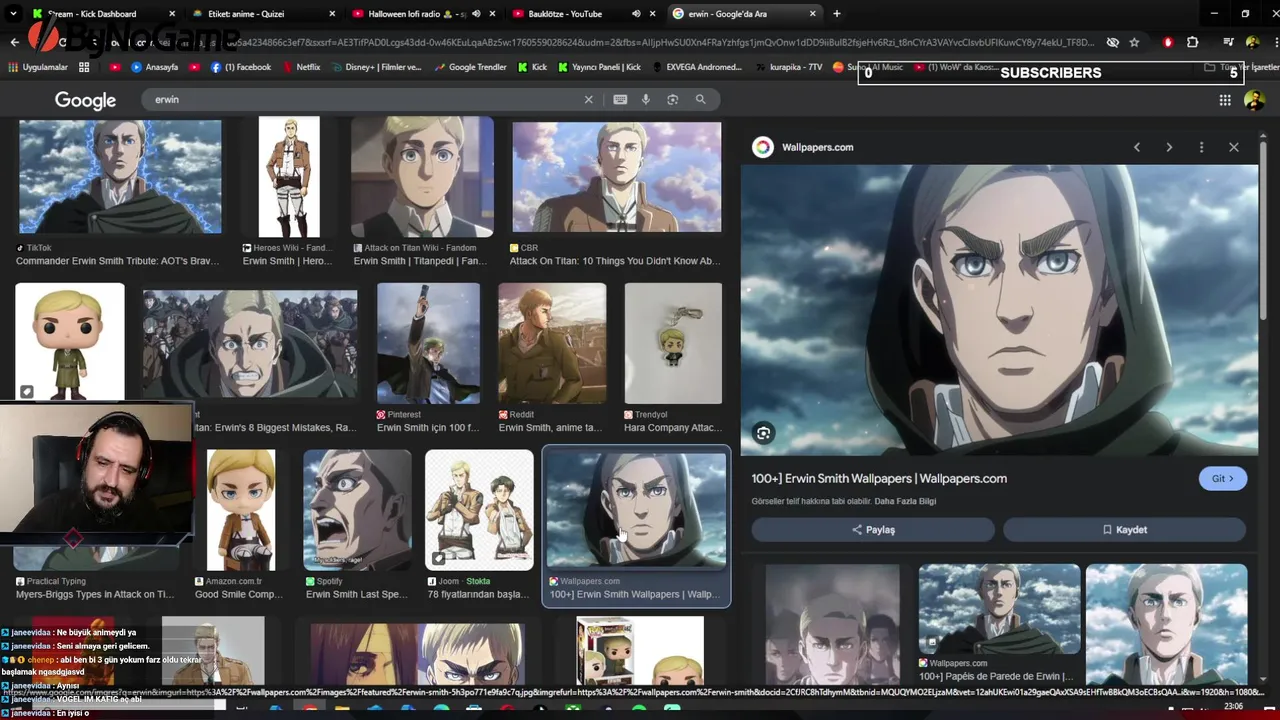The height and width of the screenshot is (720, 1280).
Task: Close the image preview panel
Action: [x=1234, y=147]
